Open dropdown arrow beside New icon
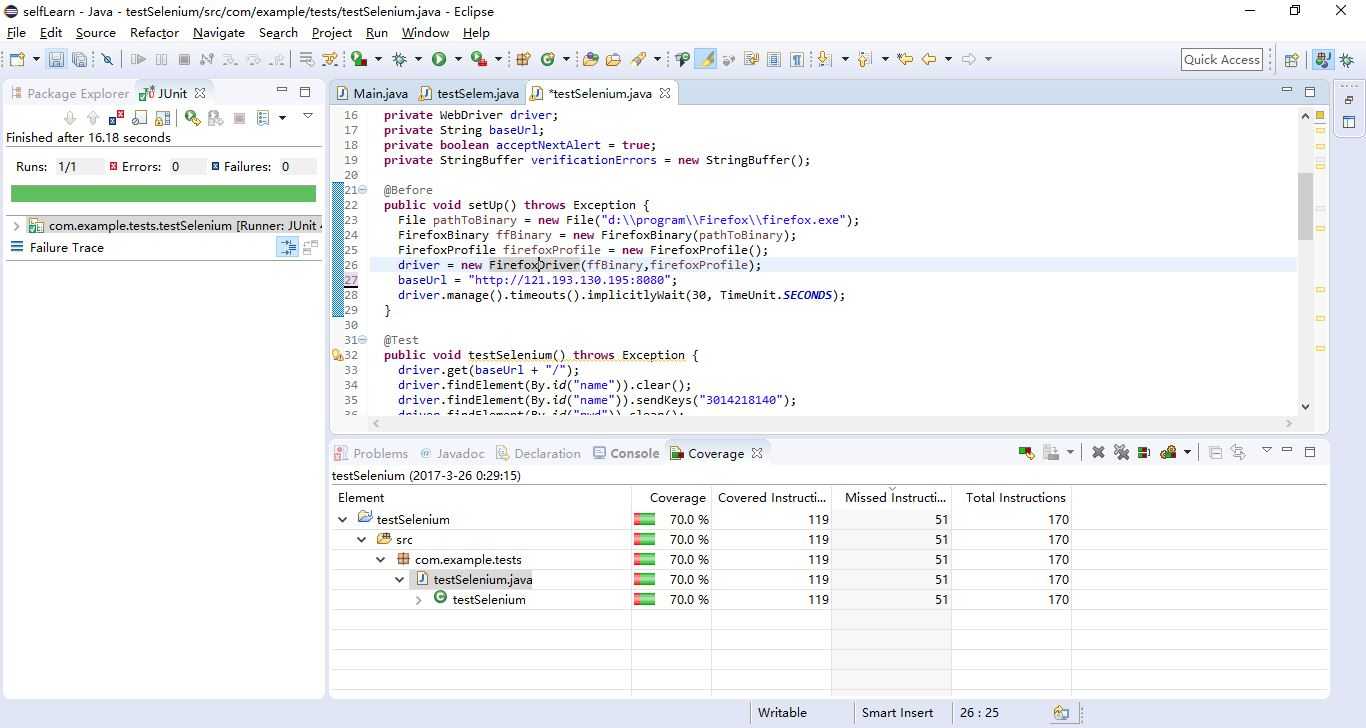This screenshot has width=1366, height=728. pos(36,59)
